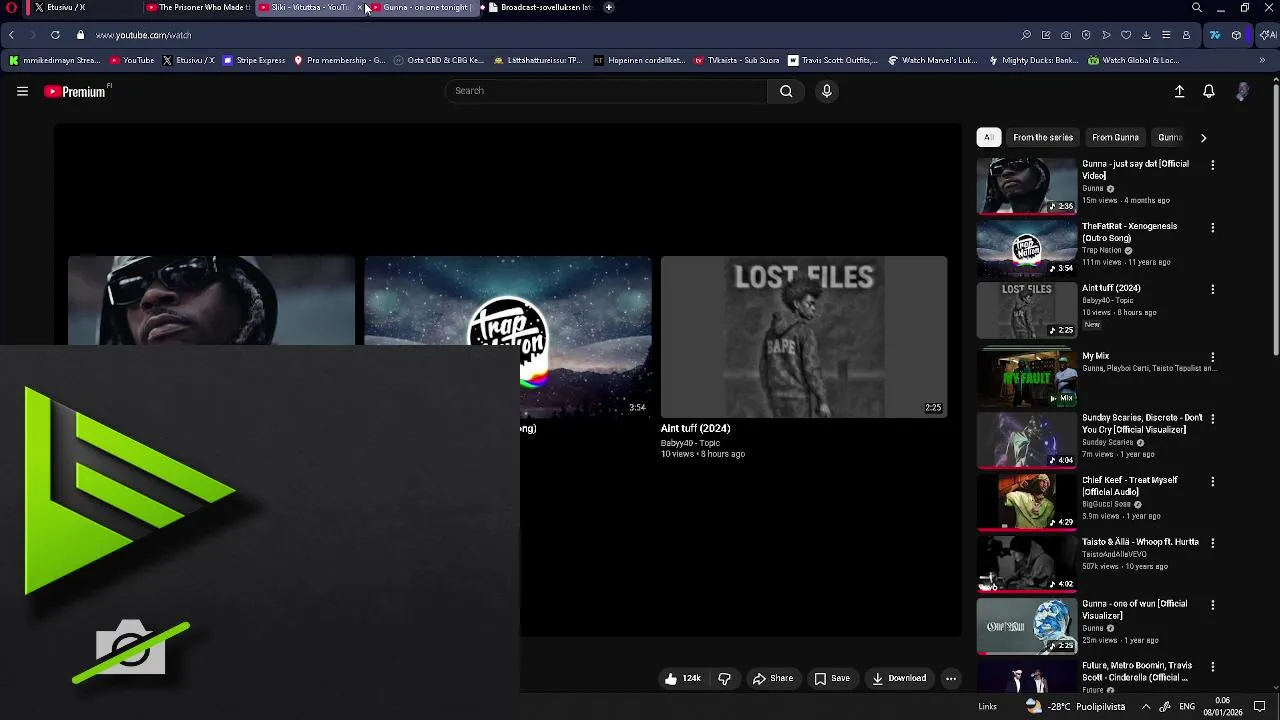Image resolution: width=1280 pixels, height=720 pixels.
Task: Open the YouTube bookmark in bar
Action: click(x=132, y=60)
